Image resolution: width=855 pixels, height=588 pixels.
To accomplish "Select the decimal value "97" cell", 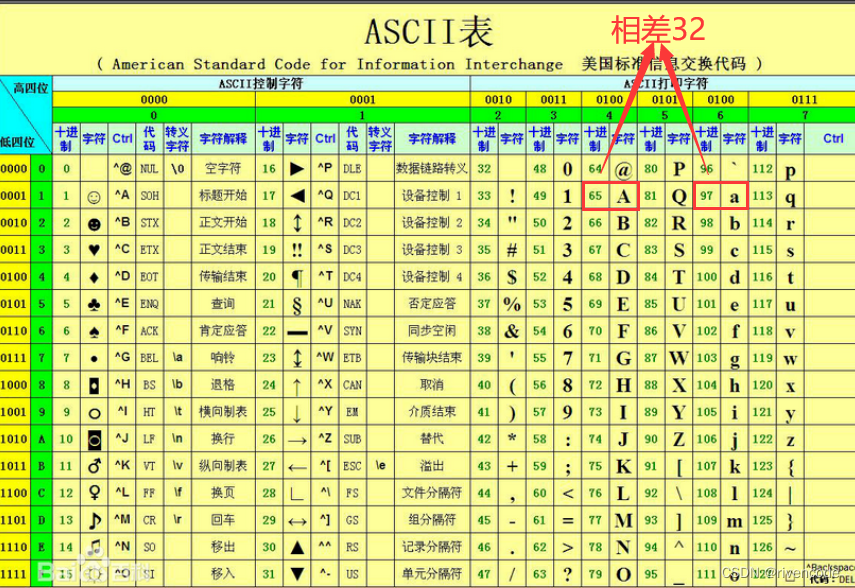I will click(706, 195).
